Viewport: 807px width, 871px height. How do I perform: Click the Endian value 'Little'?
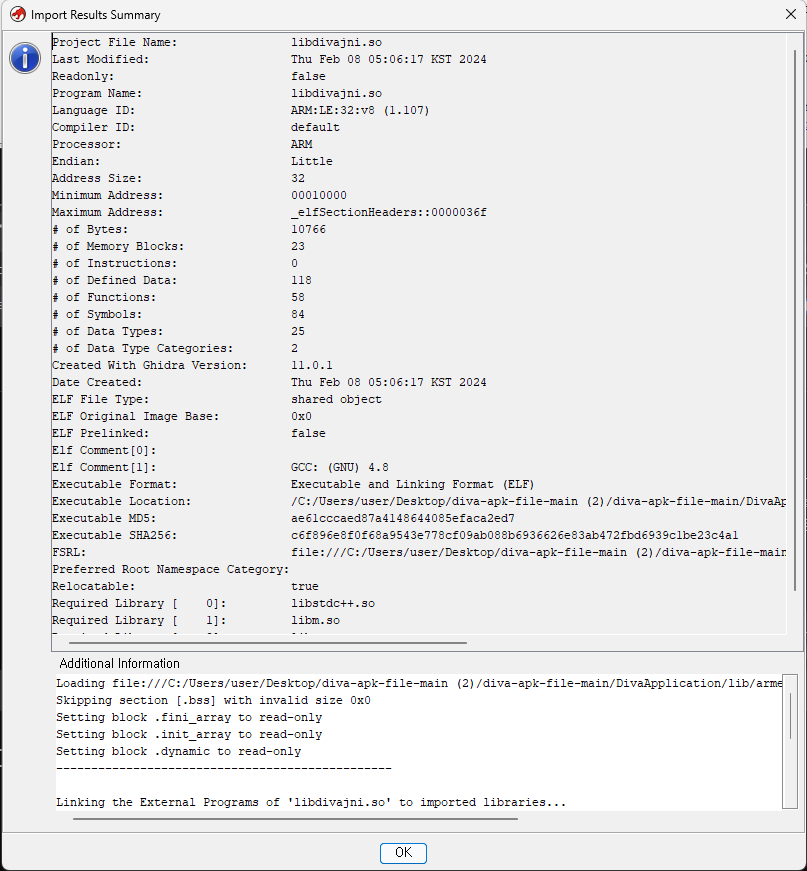click(x=312, y=161)
